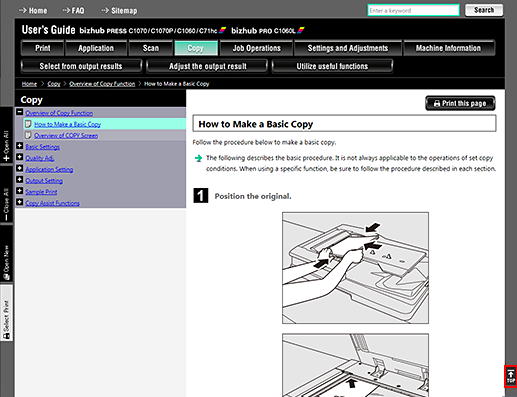Open the Copy Assist Functions sidebar link
The width and height of the screenshot is (517, 397).
52,204
